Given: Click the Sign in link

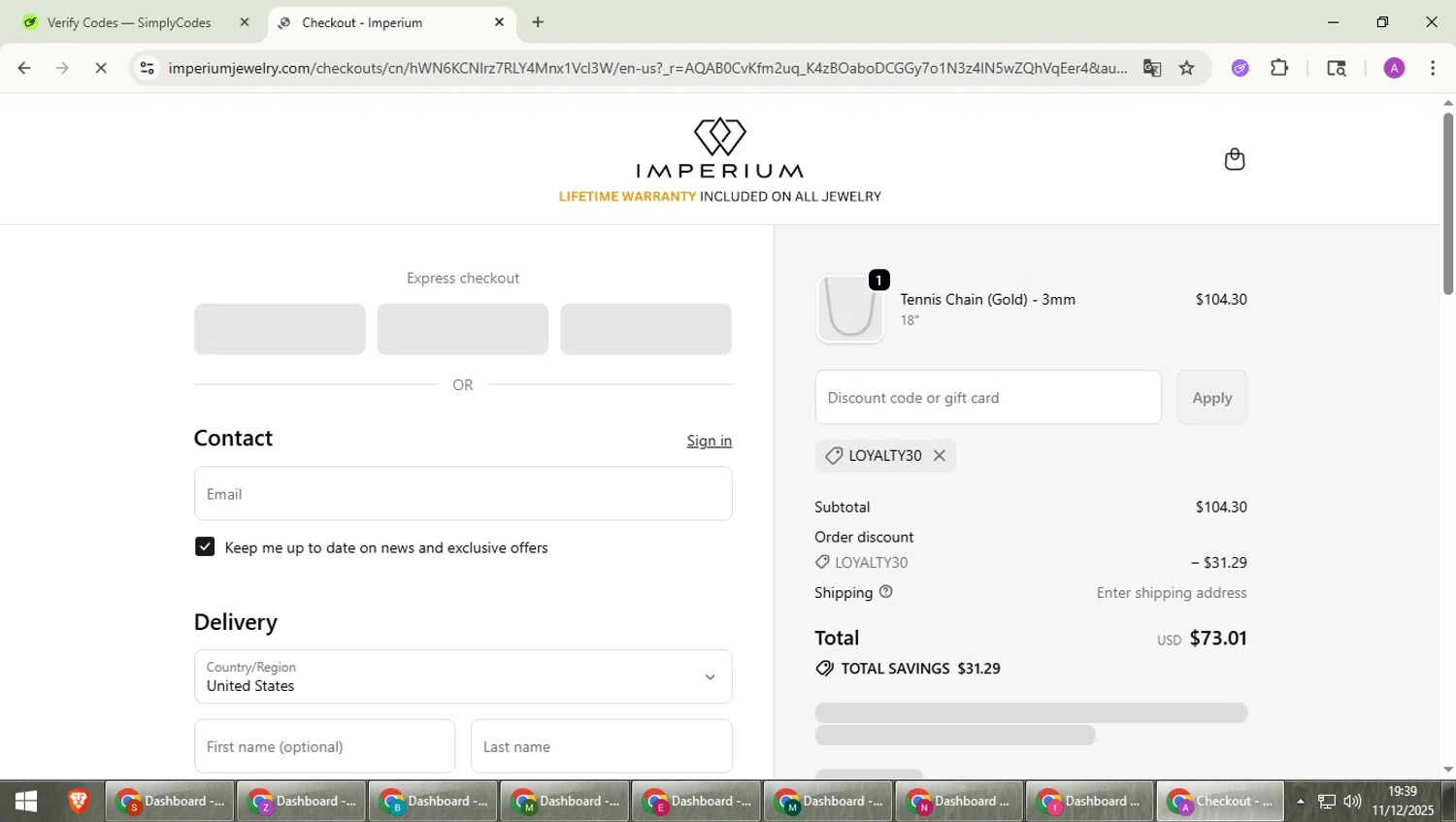Looking at the screenshot, I should pyautogui.click(x=710, y=441).
